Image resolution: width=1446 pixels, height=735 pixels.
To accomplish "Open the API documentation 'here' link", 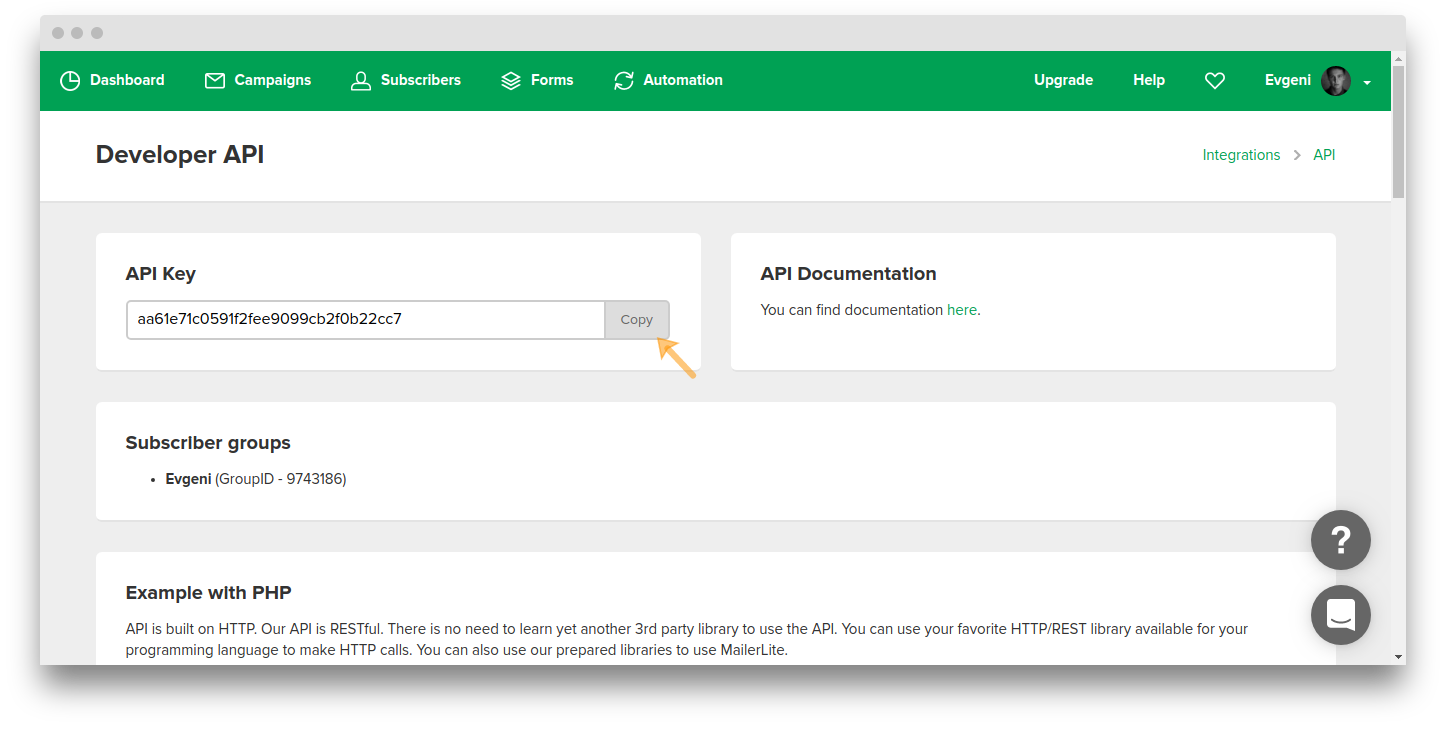I will pos(961,310).
